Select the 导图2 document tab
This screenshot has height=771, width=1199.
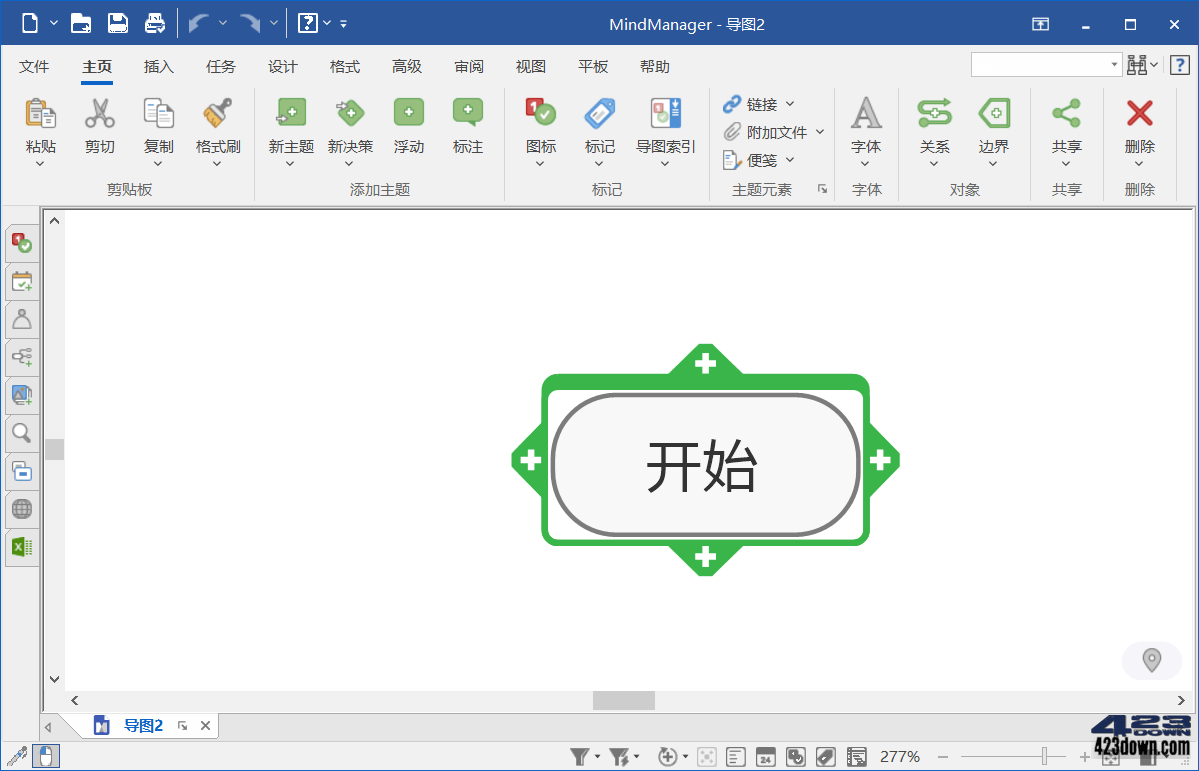(143, 726)
